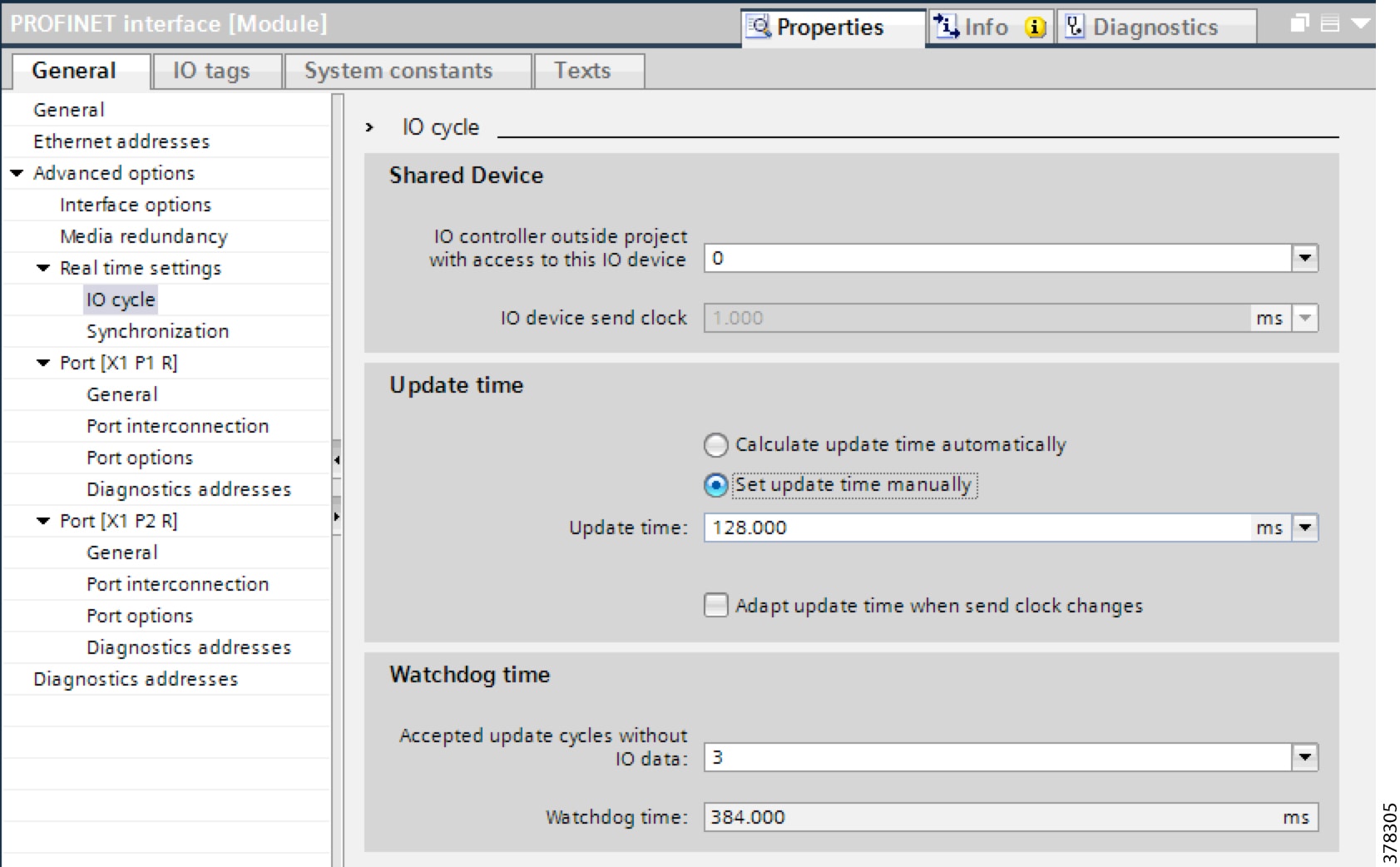Screen dimensions: 1400x867
Task: Click right arrow on navigation pane splitter
Action: (336, 517)
